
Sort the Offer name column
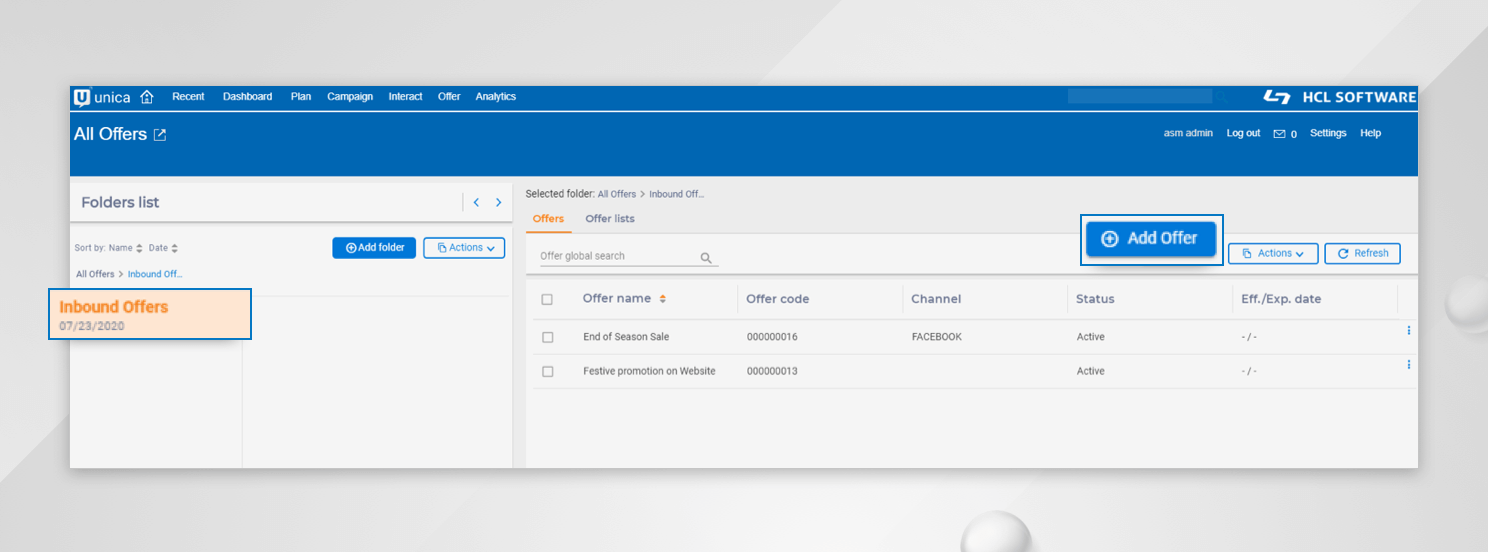[x=662, y=299]
